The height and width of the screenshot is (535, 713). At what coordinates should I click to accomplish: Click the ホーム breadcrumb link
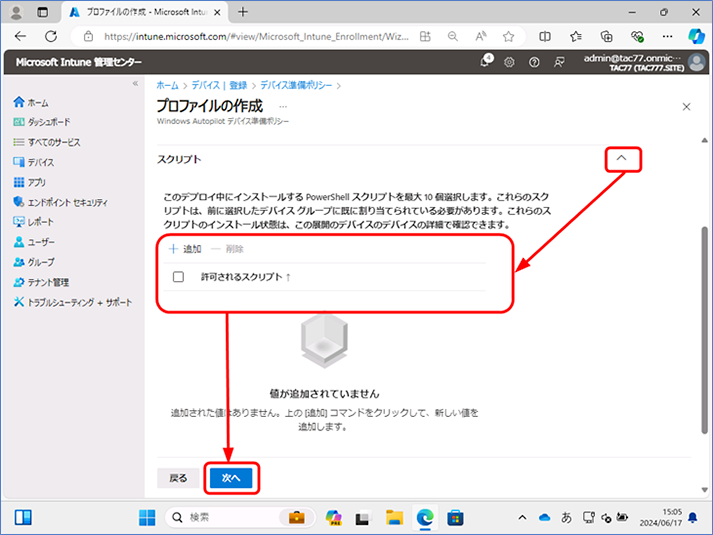point(167,85)
